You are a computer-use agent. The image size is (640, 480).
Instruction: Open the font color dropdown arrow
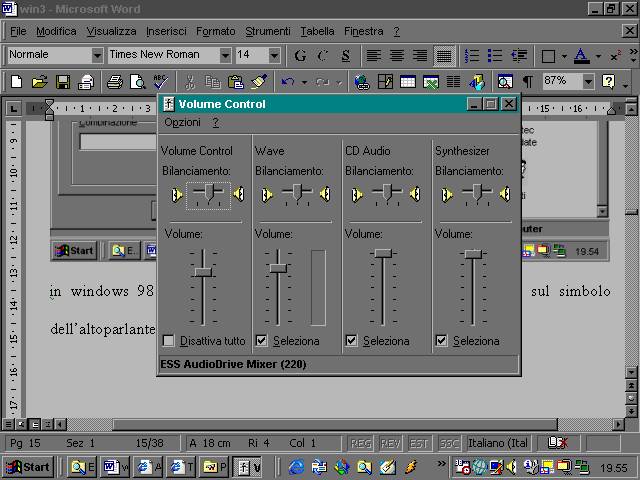pos(598,56)
